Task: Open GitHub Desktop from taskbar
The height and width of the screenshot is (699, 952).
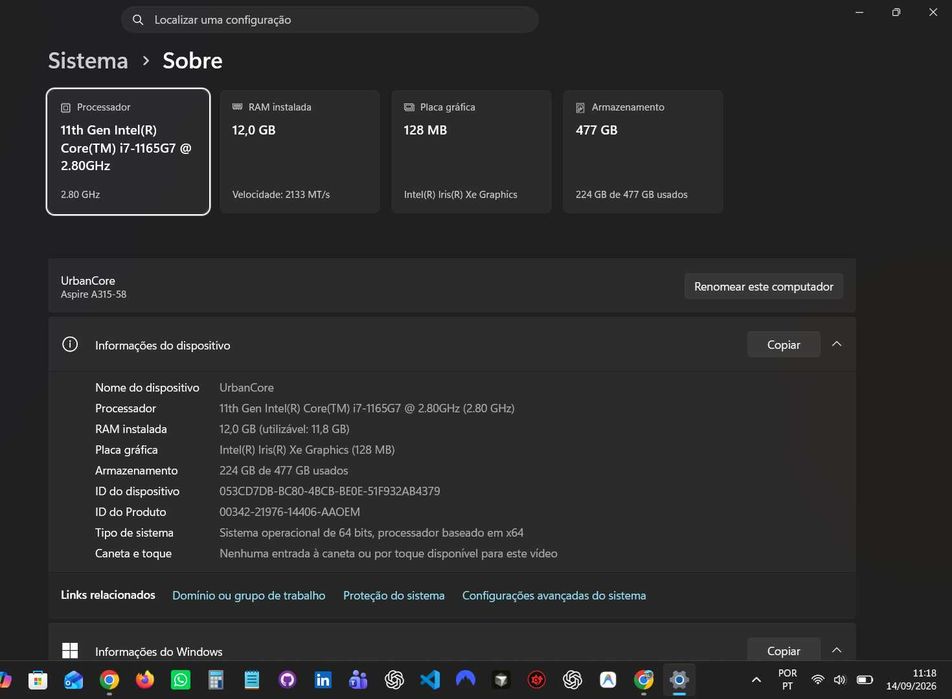Action: point(287,680)
